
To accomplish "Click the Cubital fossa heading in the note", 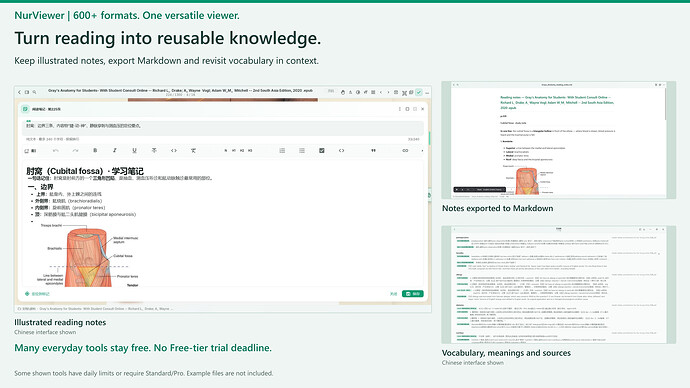I will click(85, 171).
